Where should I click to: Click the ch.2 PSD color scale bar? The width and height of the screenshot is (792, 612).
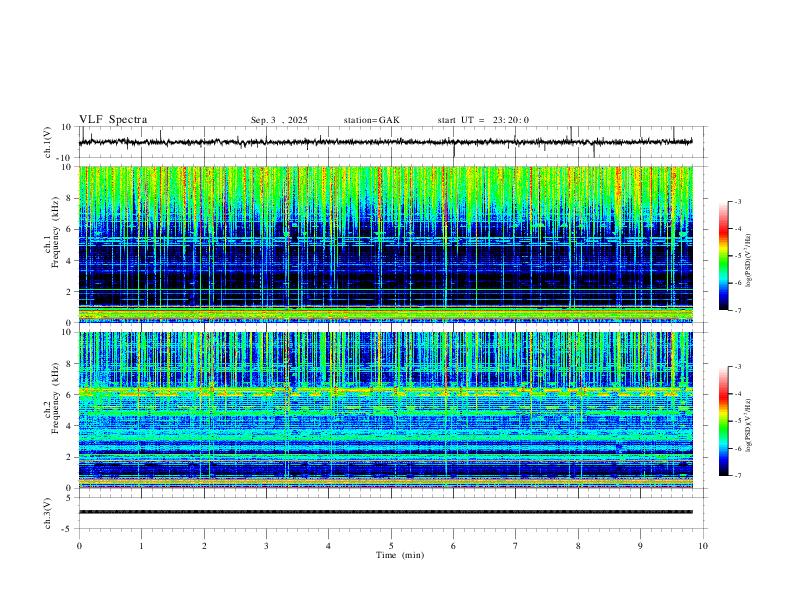723,421
